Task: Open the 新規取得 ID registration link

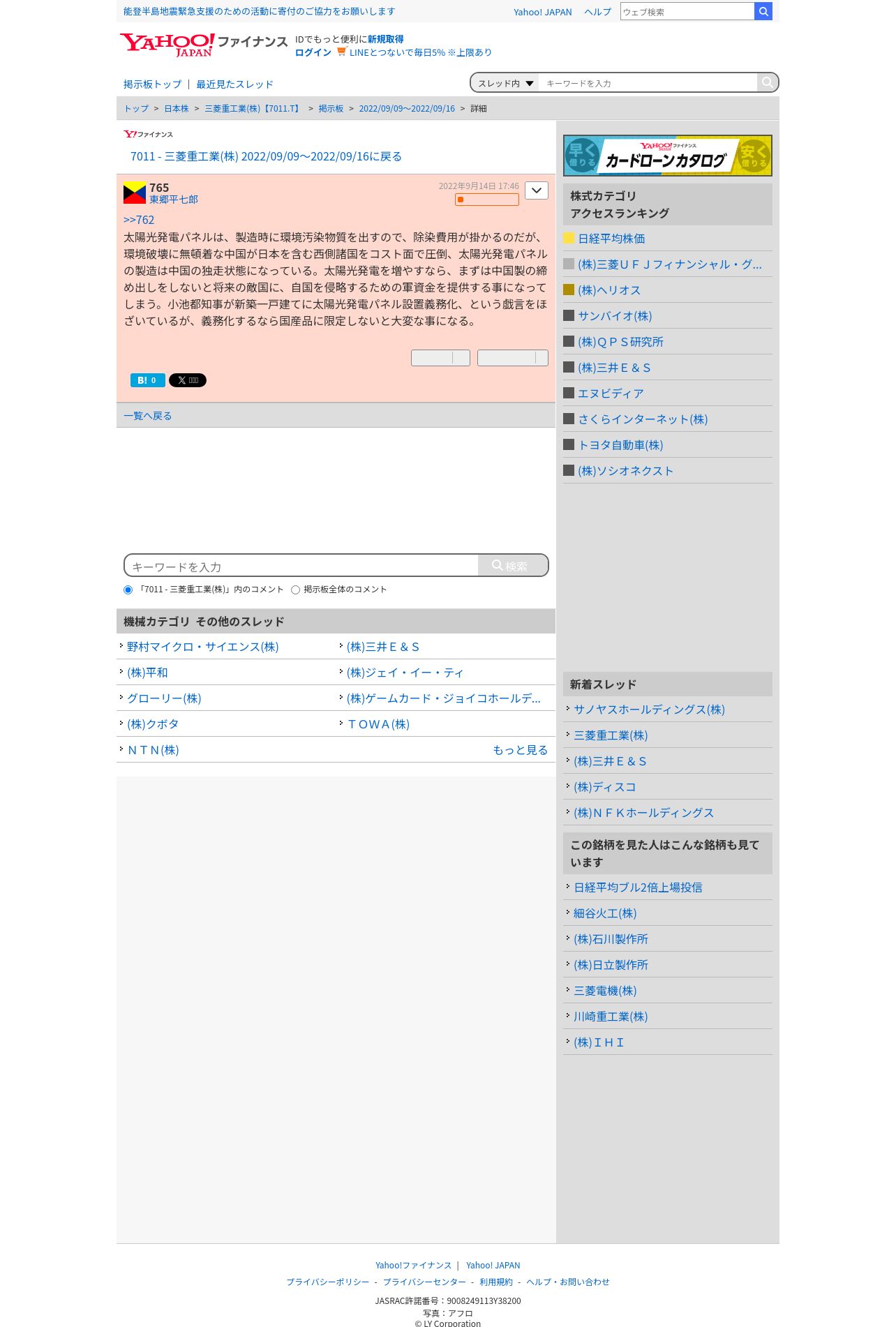Action: click(385, 39)
